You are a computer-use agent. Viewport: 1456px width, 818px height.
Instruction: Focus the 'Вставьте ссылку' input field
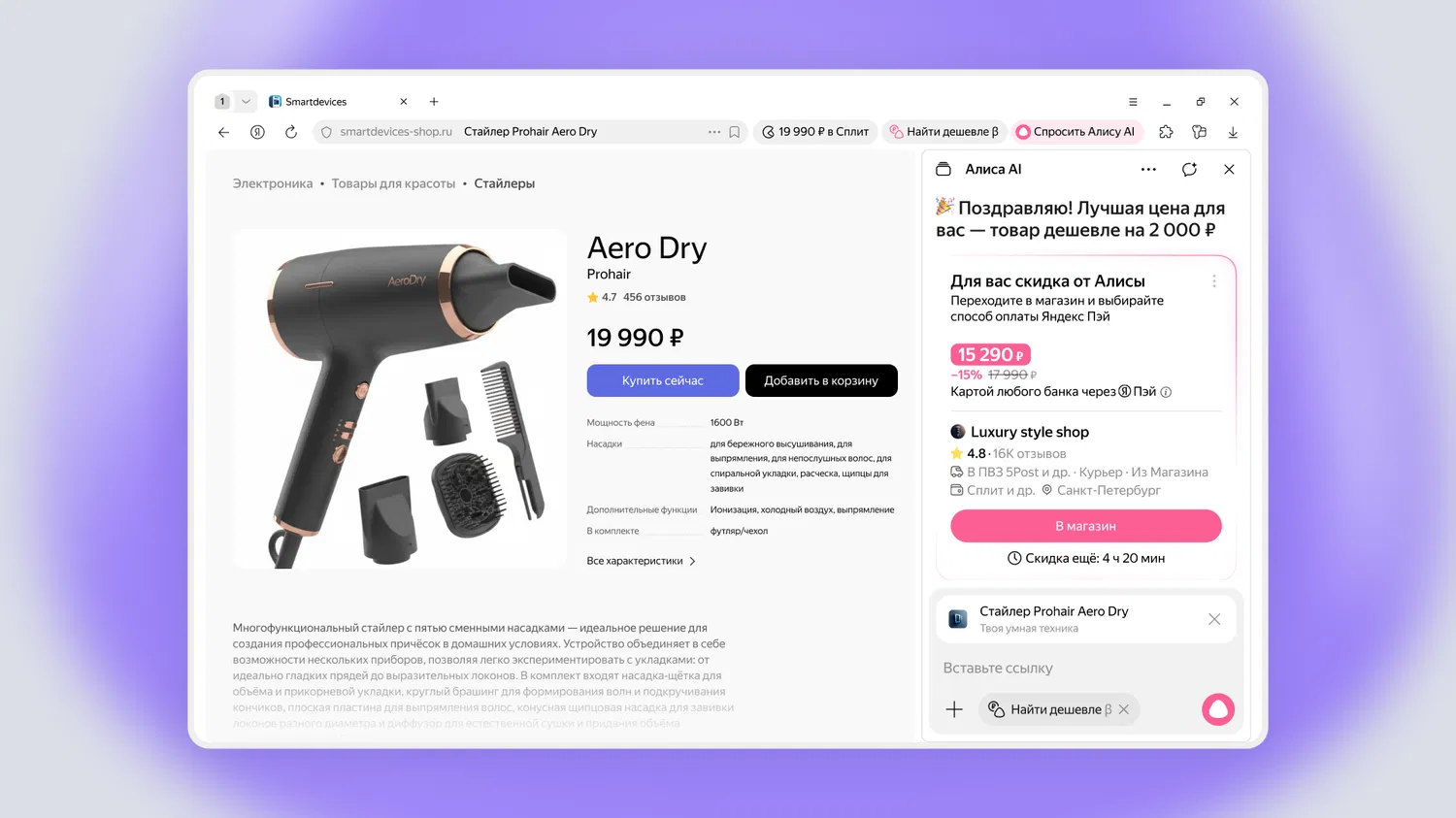pos(1085,668)
